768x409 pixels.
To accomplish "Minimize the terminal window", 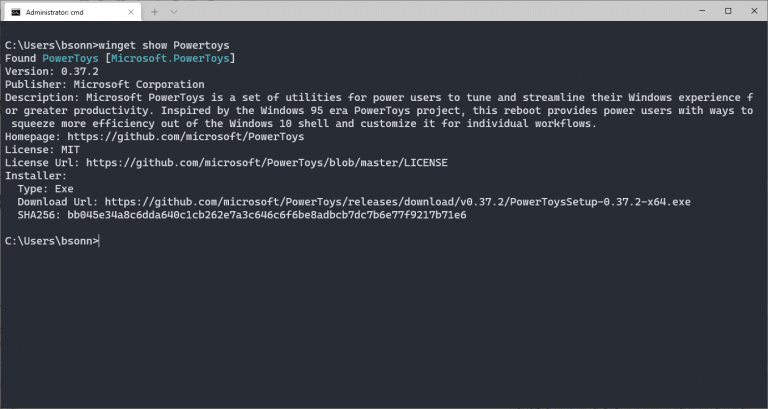I will pos(702,11).
